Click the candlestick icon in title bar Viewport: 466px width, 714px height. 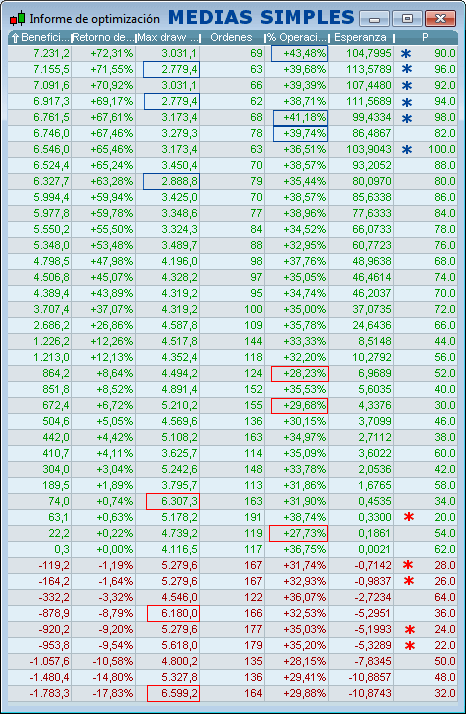18,19
